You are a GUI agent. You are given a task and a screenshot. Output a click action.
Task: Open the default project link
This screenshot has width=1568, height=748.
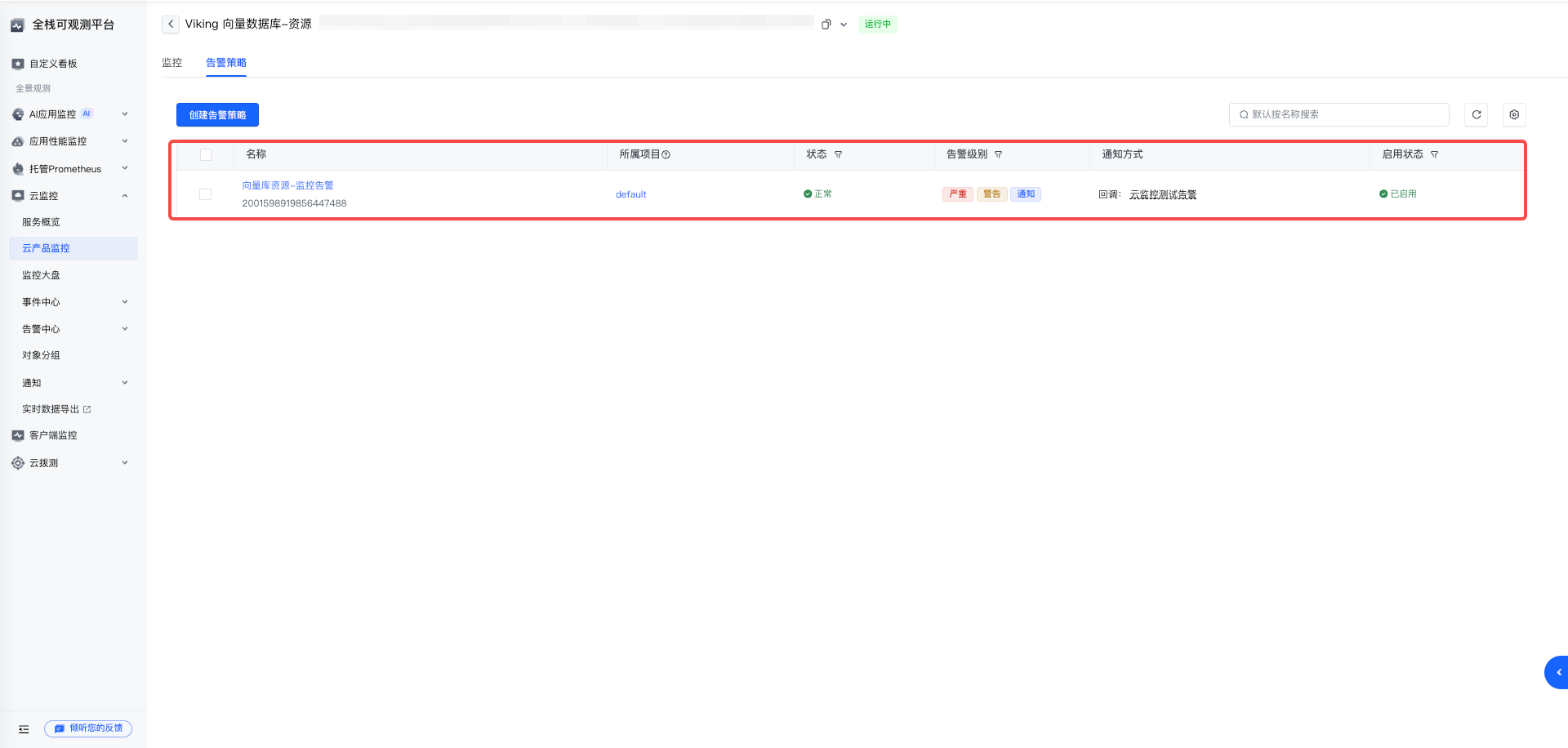pyautogui.click(x=630, y=194)
